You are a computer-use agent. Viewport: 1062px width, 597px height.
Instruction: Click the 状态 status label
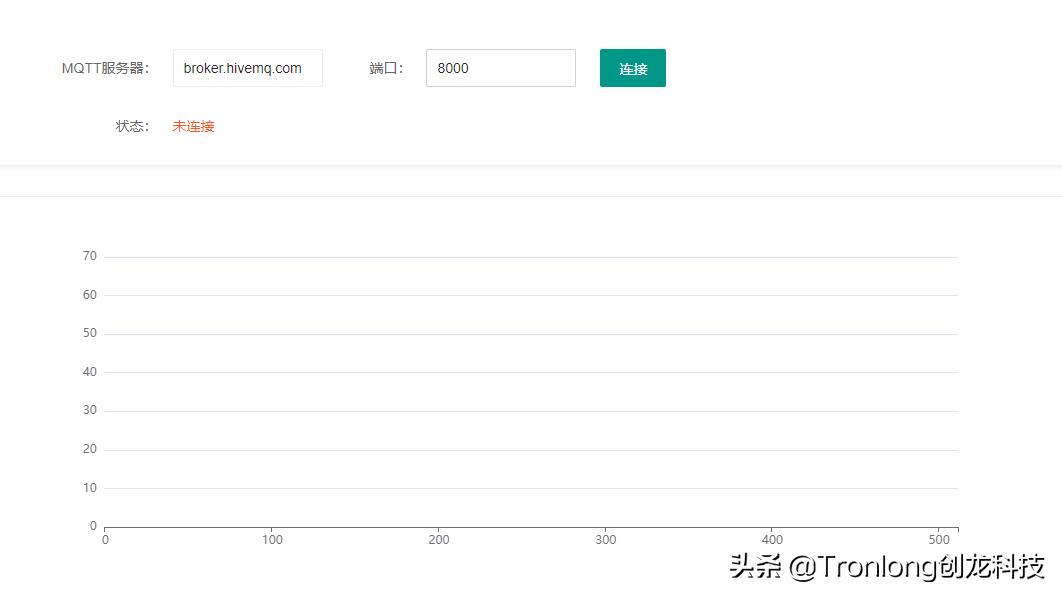[131, 126]
